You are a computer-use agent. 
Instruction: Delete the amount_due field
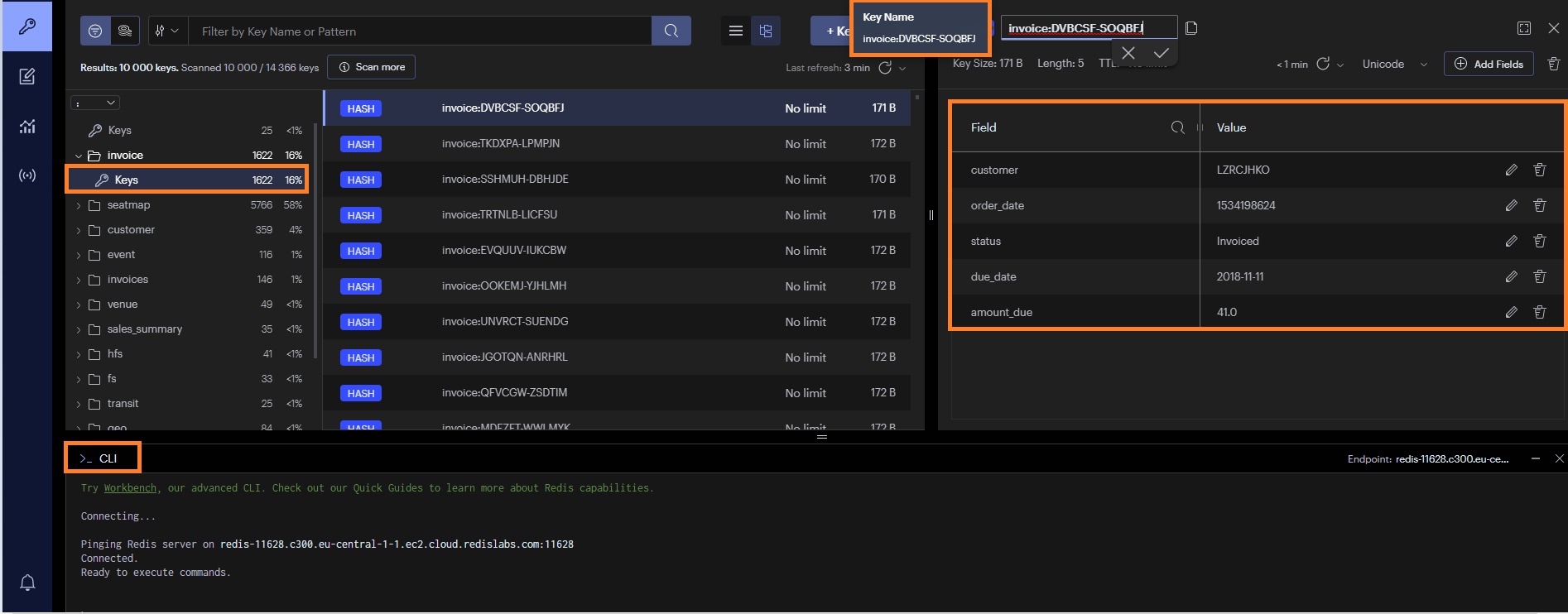point(1539,312)
